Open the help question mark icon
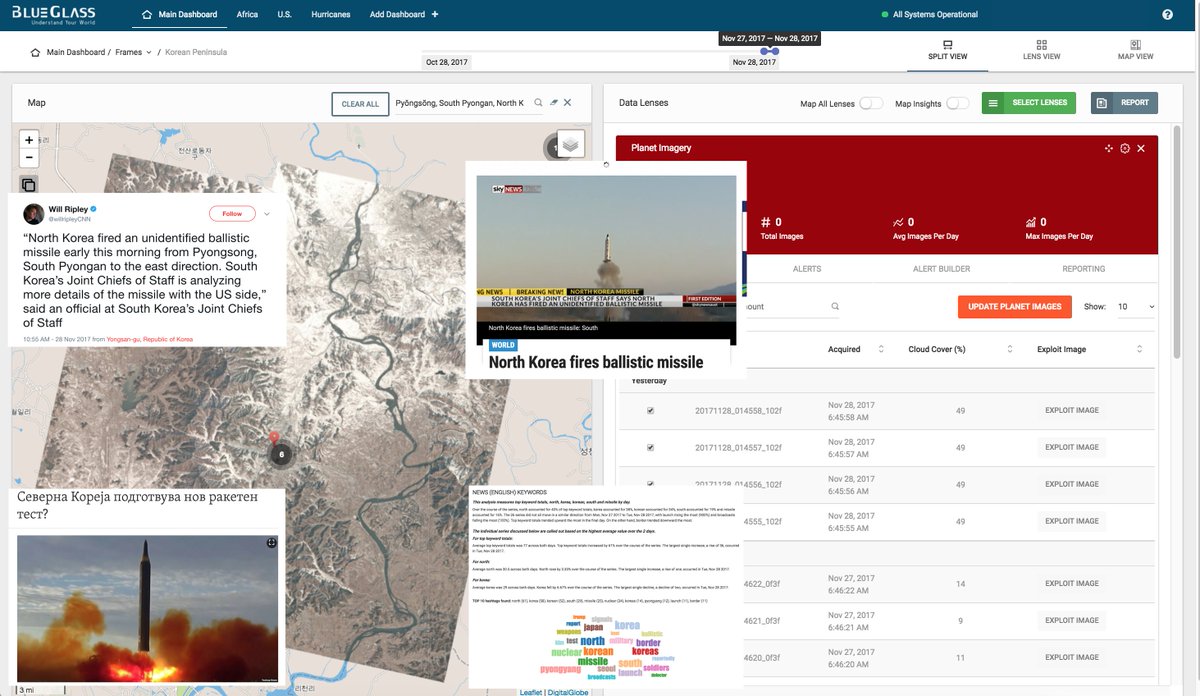Image resolution: width=1200 pixels, height=696 pixels. (x=1167, y=15)
